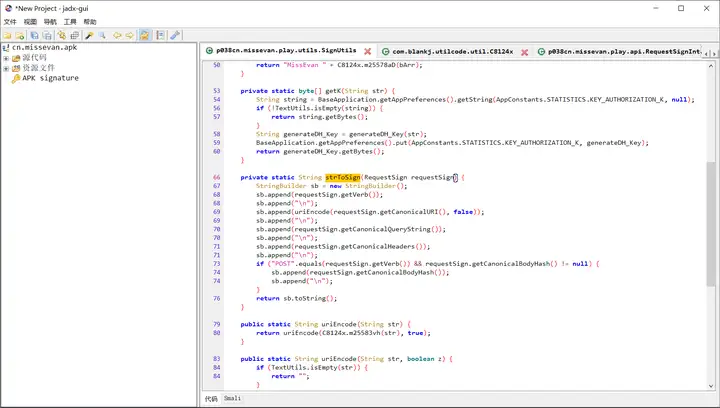Click the 源代码 folder icon
720x408 pixels.
(16, 58)
